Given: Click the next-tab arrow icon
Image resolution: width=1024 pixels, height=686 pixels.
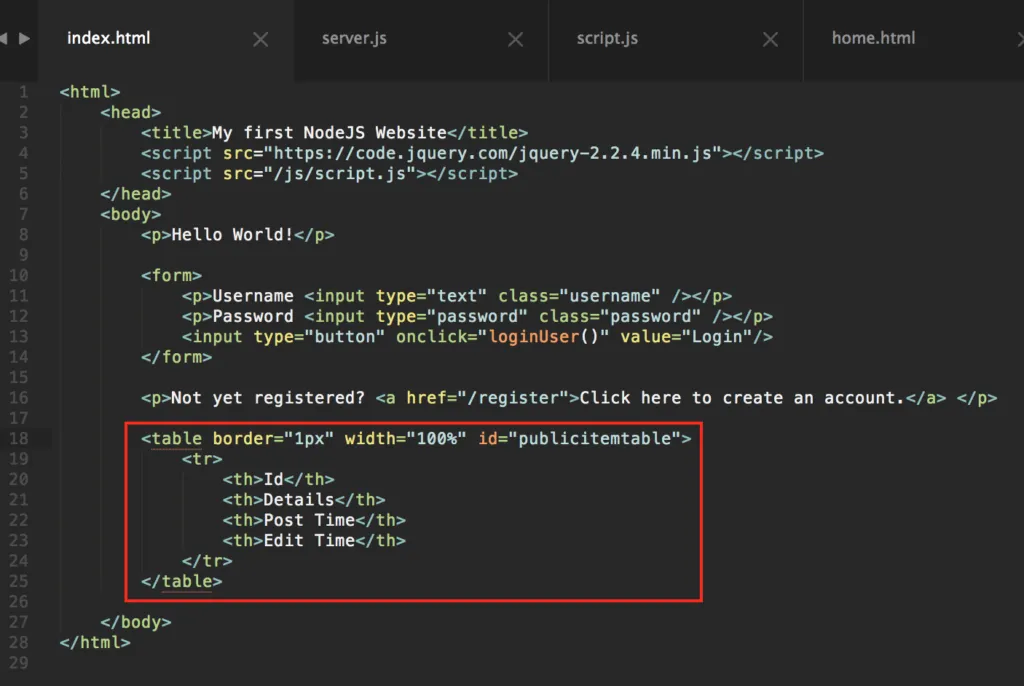Looking at the screenshot, I should point(24,39).
